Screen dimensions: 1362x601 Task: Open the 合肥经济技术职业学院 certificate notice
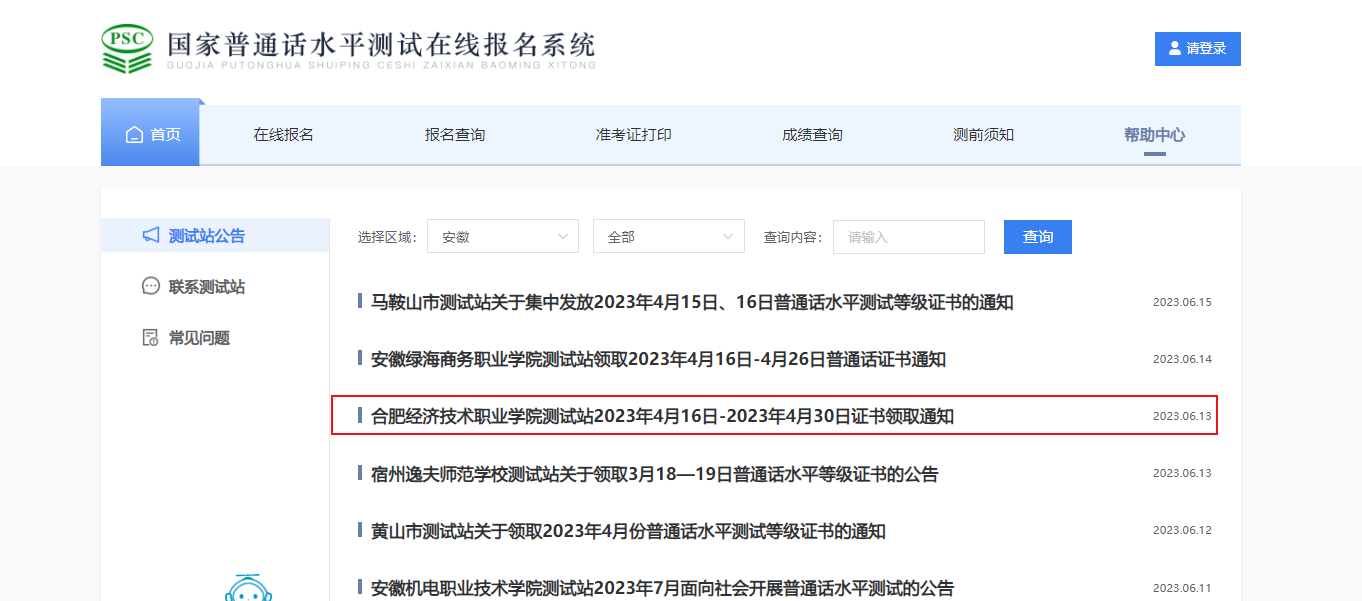[662, 416]
